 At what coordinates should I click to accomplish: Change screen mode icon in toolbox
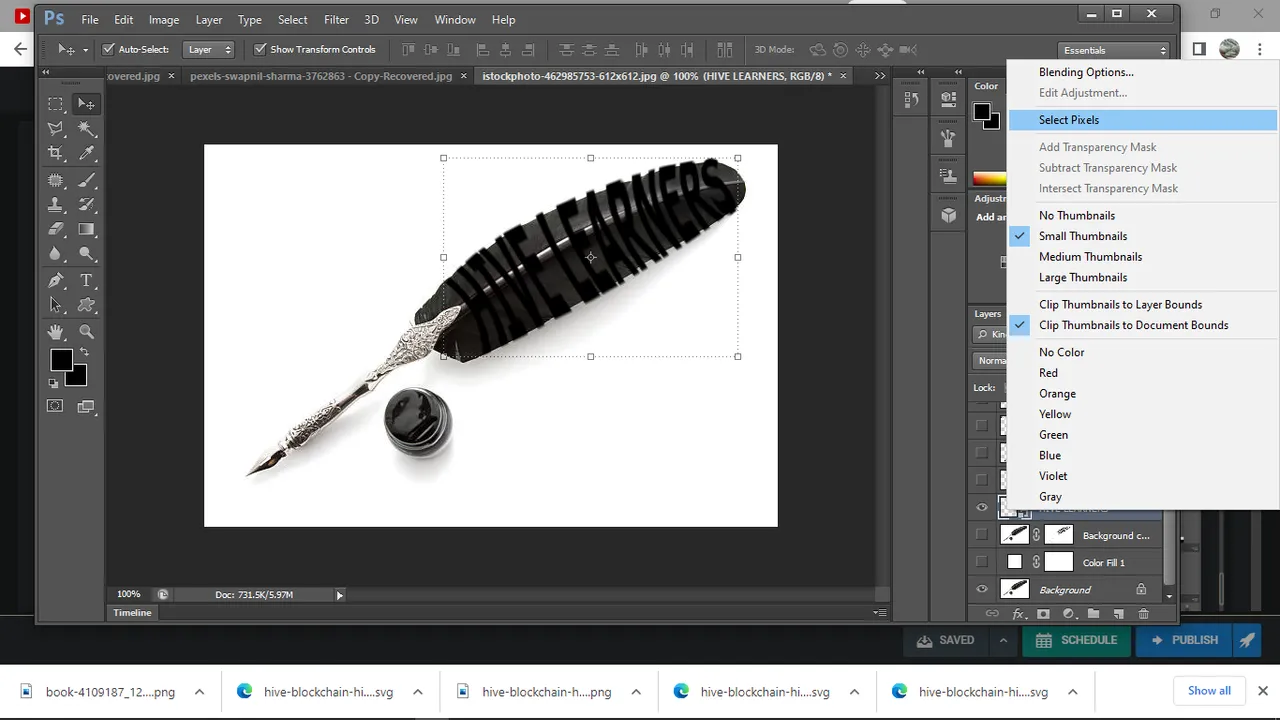pyautogui.click(x=86, y=406)
